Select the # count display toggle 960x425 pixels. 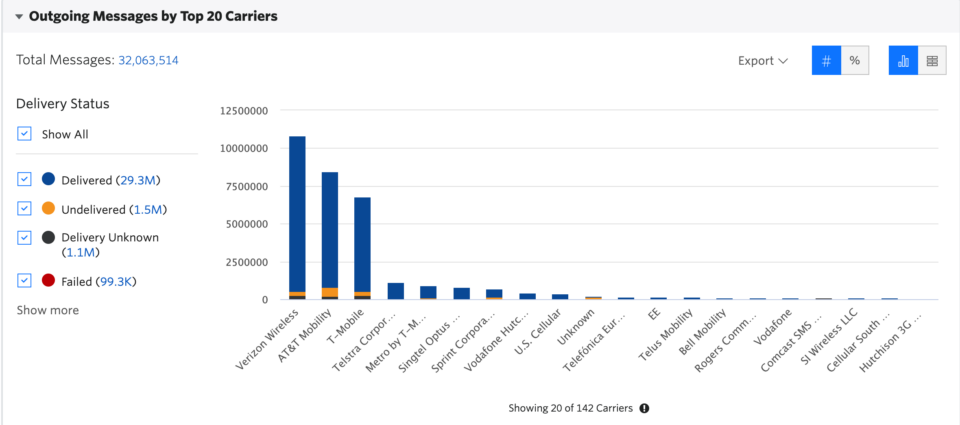click(827, 61)
